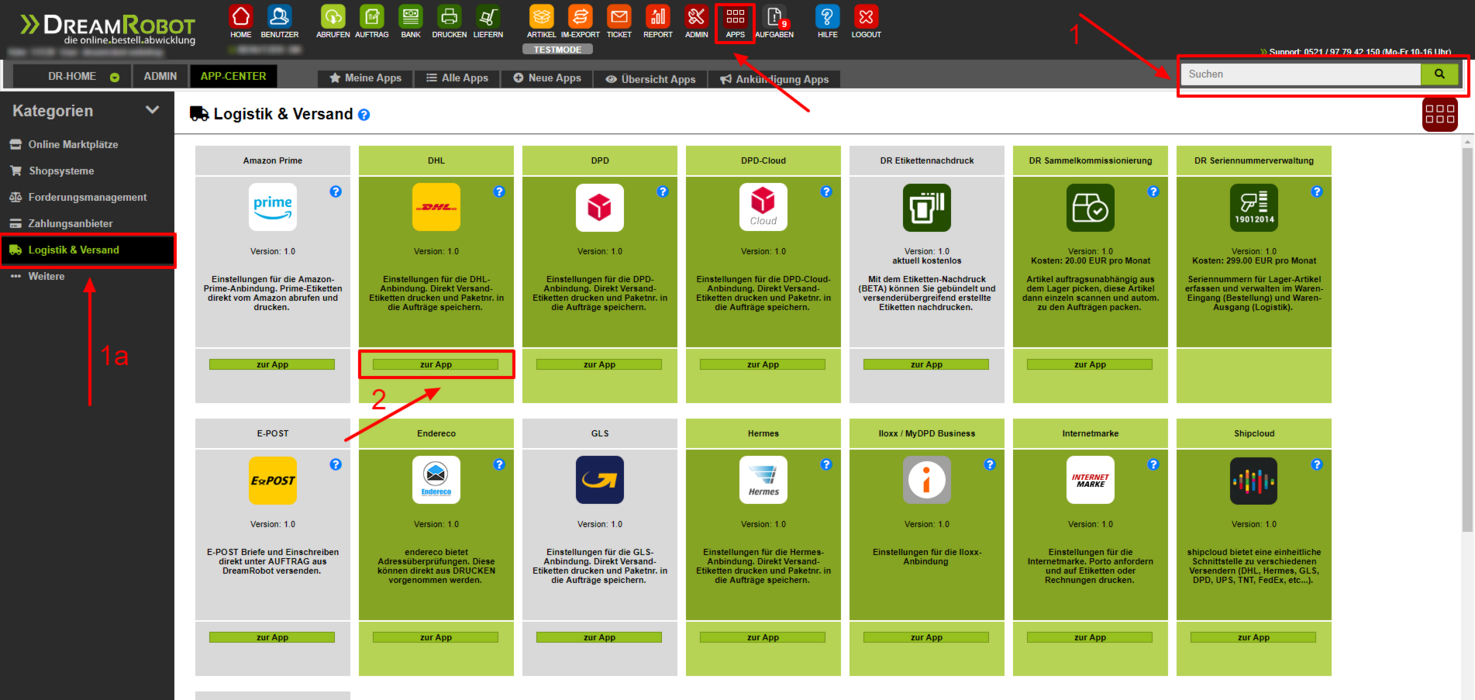Image resolution: width=1475 pixels, height=700 pixels.
Task: Click the DR Sammelkommissionierung app logo
Action: tap(1090, 207)
